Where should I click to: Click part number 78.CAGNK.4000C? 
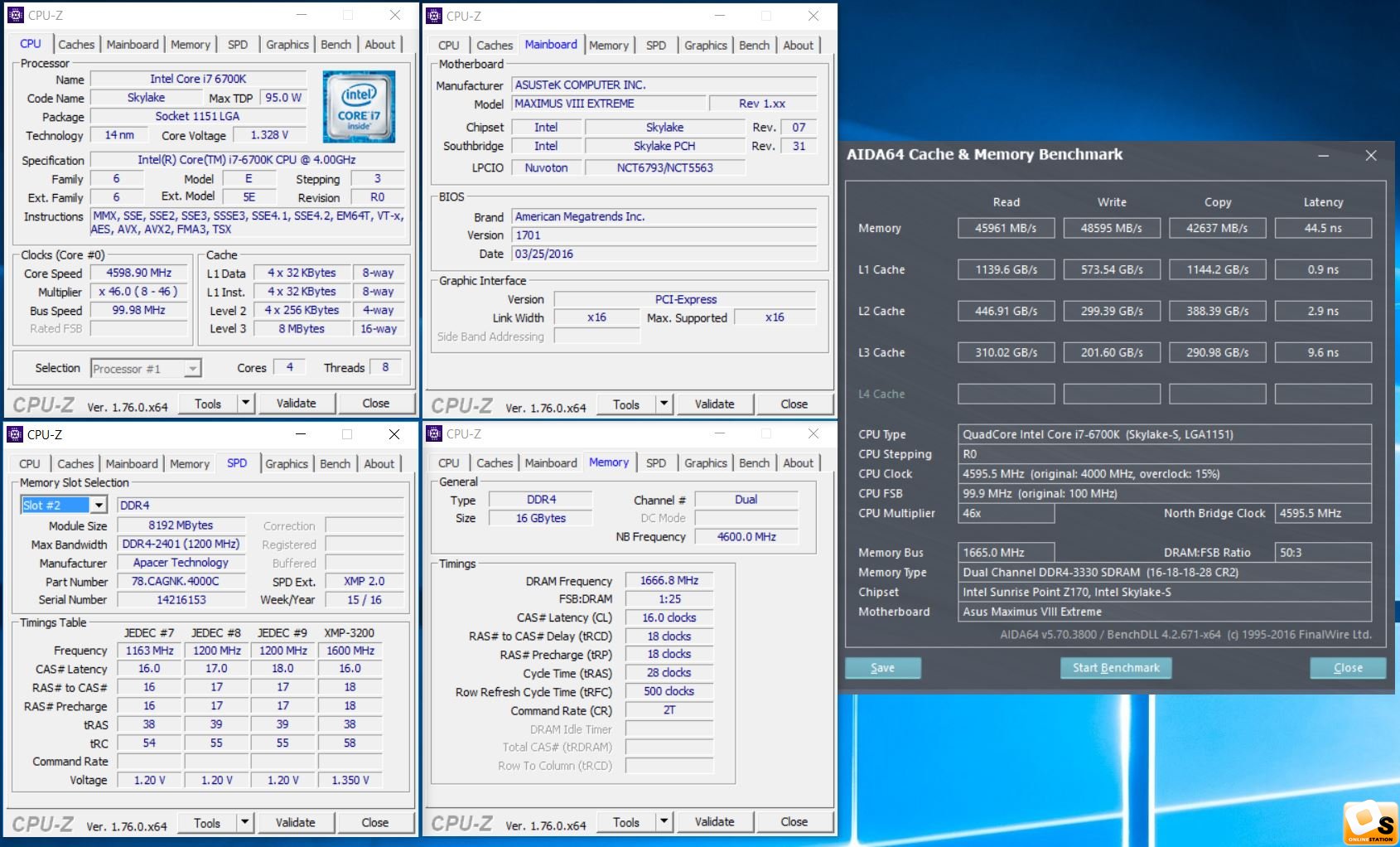point(181,581)
